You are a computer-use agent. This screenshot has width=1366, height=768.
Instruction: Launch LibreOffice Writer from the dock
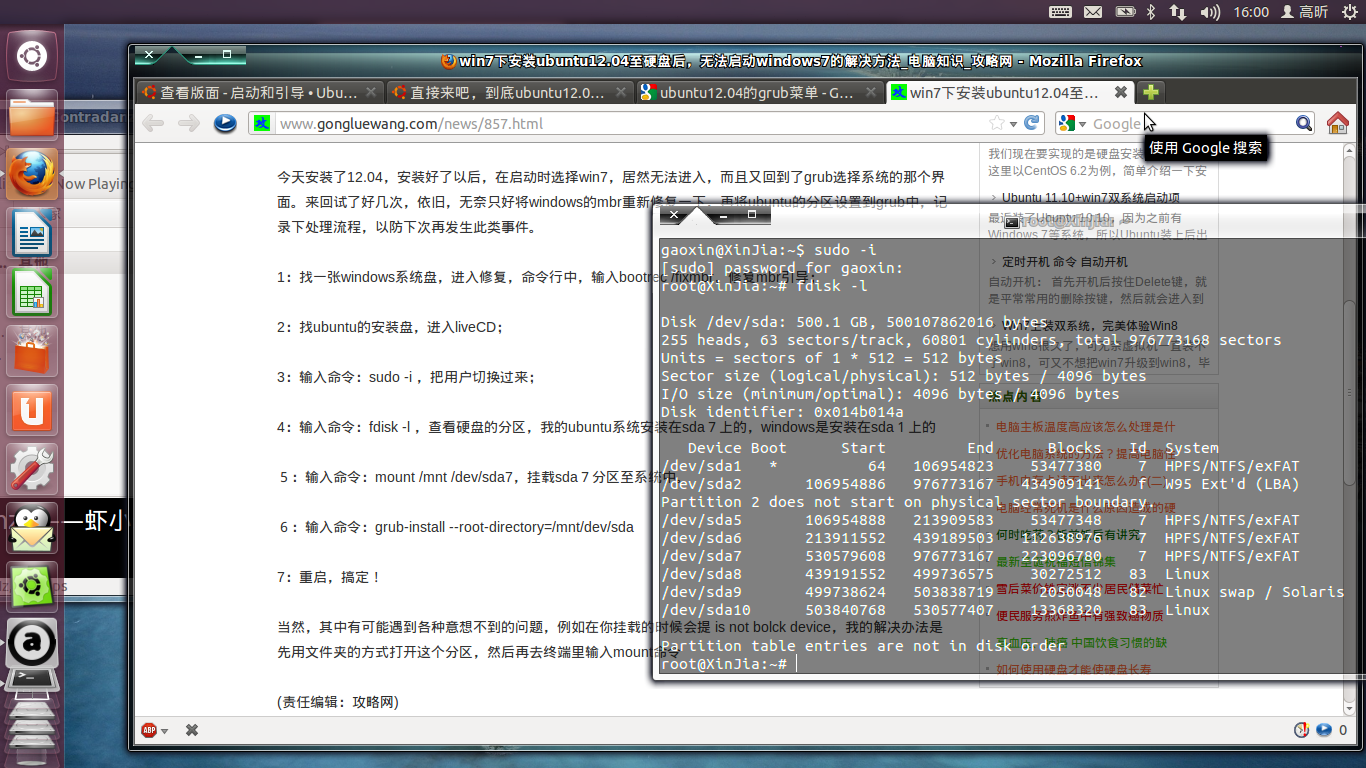coord(32,232)
